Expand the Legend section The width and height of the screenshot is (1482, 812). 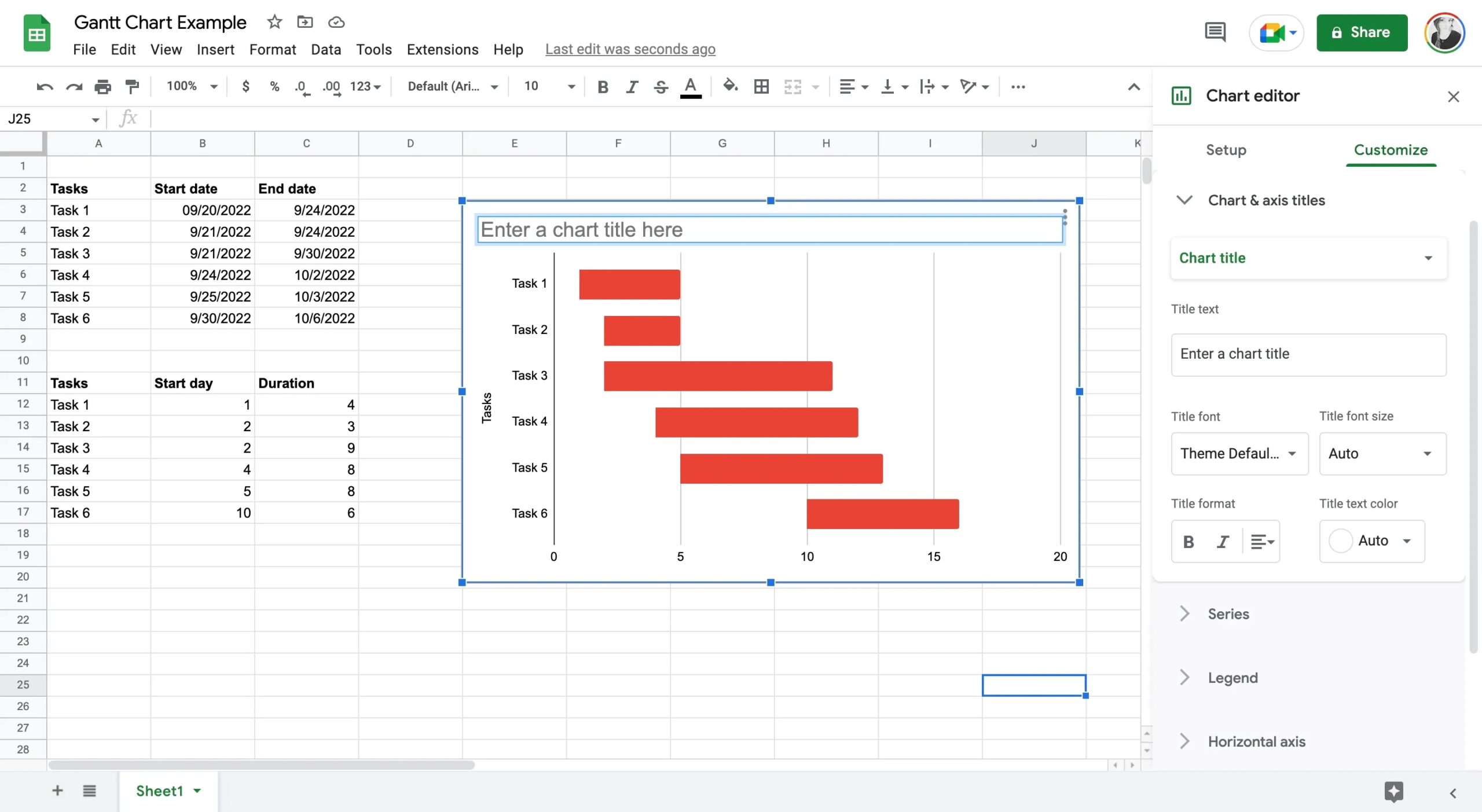tap(1232, 677)
